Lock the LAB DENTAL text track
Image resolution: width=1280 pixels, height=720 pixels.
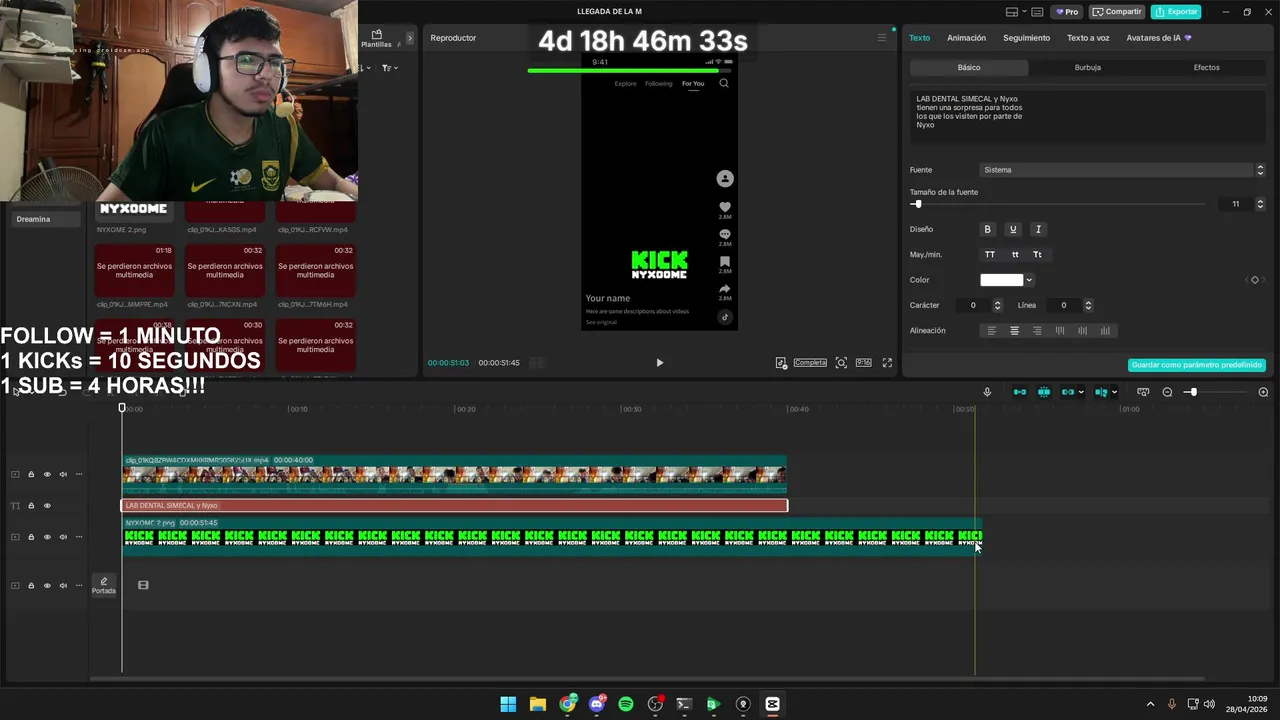point(31,506)
